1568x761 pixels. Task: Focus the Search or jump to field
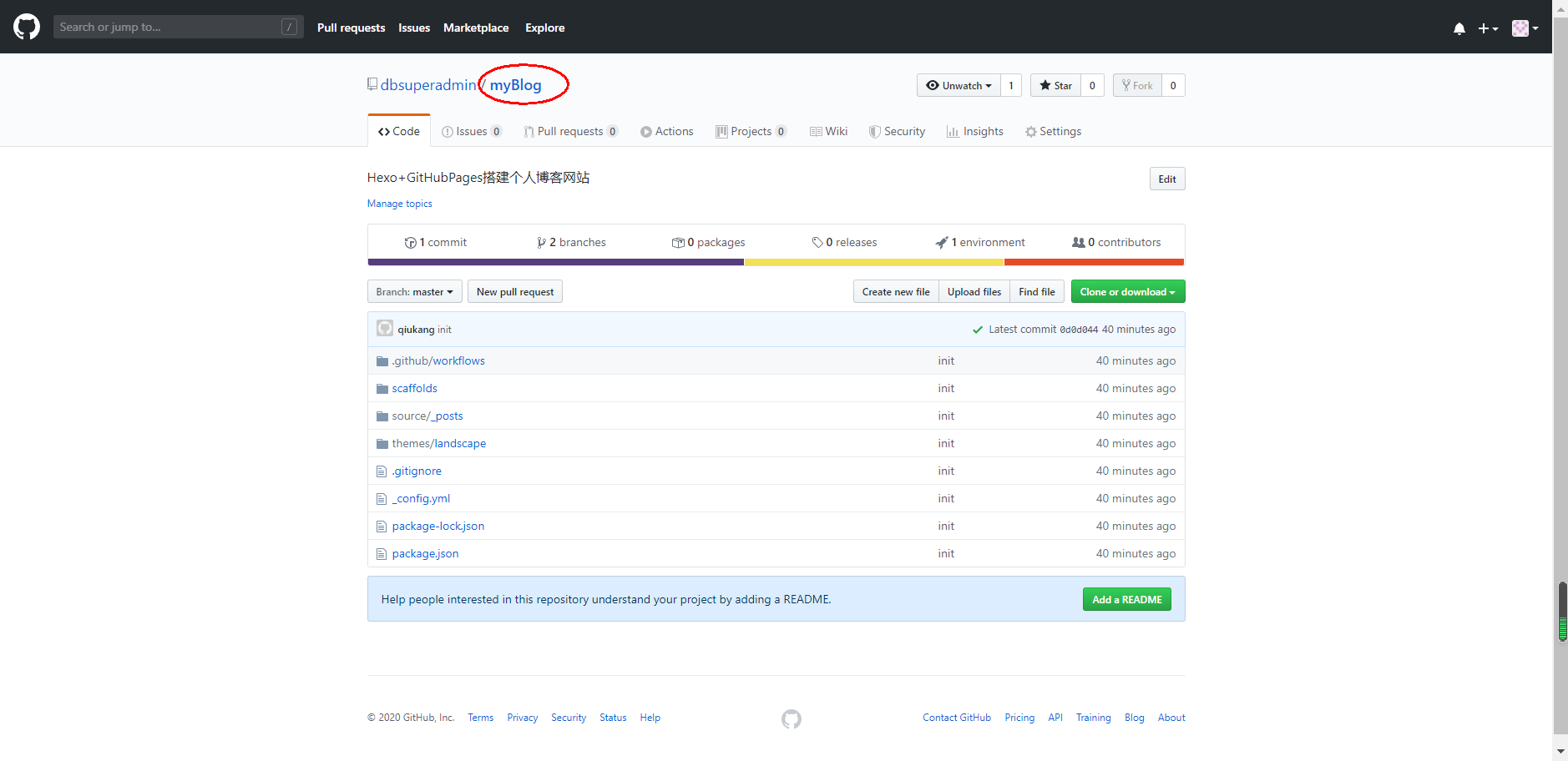click(x=178, y=27)
